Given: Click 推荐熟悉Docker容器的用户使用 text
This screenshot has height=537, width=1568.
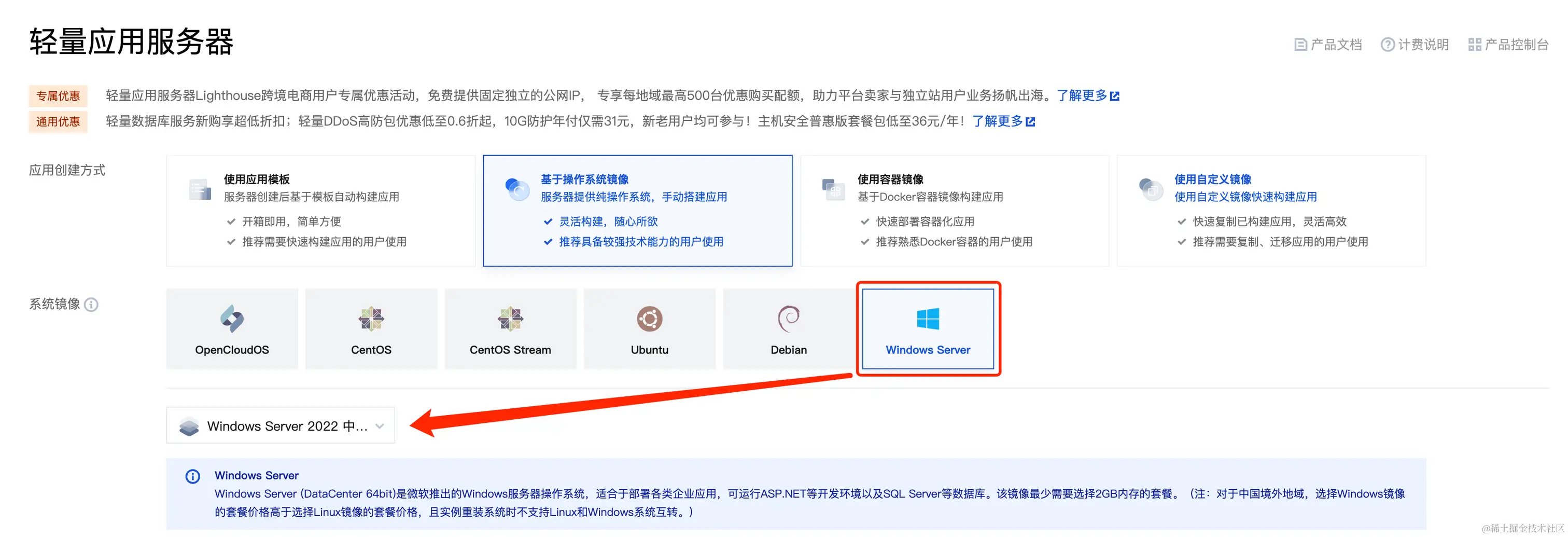Looking at the screenshot, I should (x=954, y=242).
